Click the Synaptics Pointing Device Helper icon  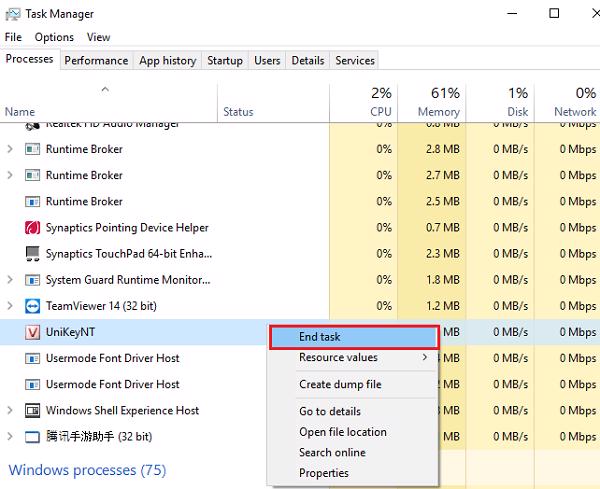pyautogui.click(x=31, y=228)
